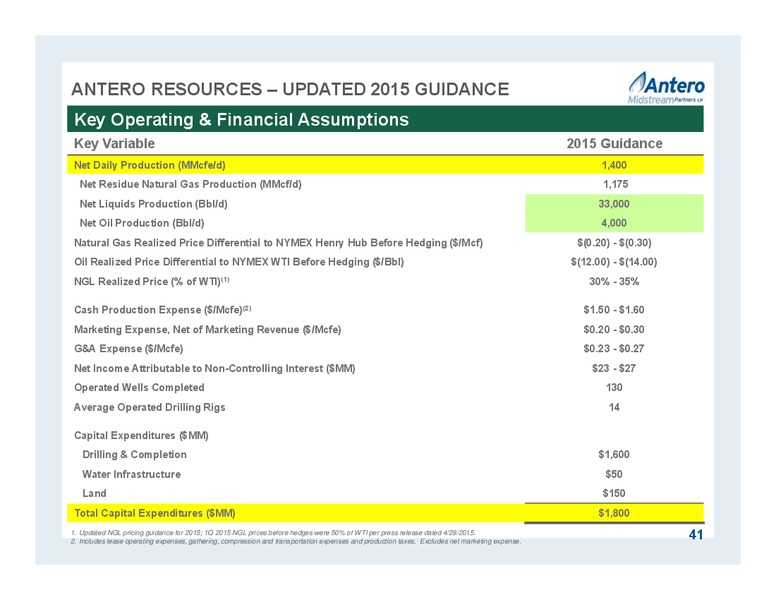
Task: Click 'Marketing Expense, Net of Marketing Revenue' label
Action: click(207, 329)
